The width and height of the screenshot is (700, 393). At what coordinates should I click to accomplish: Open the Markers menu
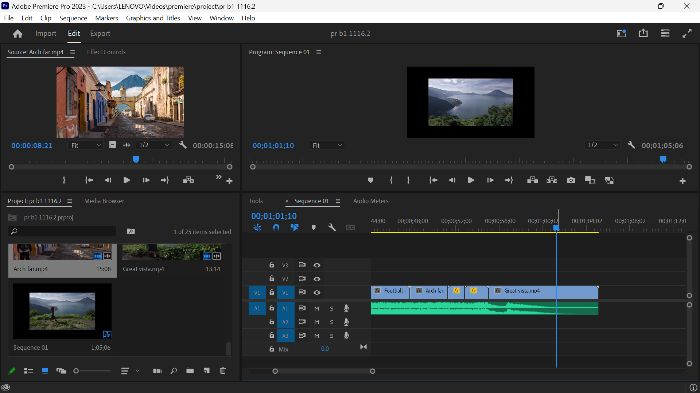point(107,18)
